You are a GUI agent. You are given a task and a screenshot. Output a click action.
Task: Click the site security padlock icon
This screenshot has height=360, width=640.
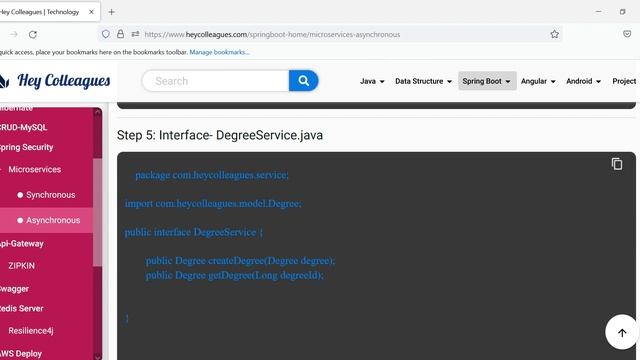click(x=120, y=34)
